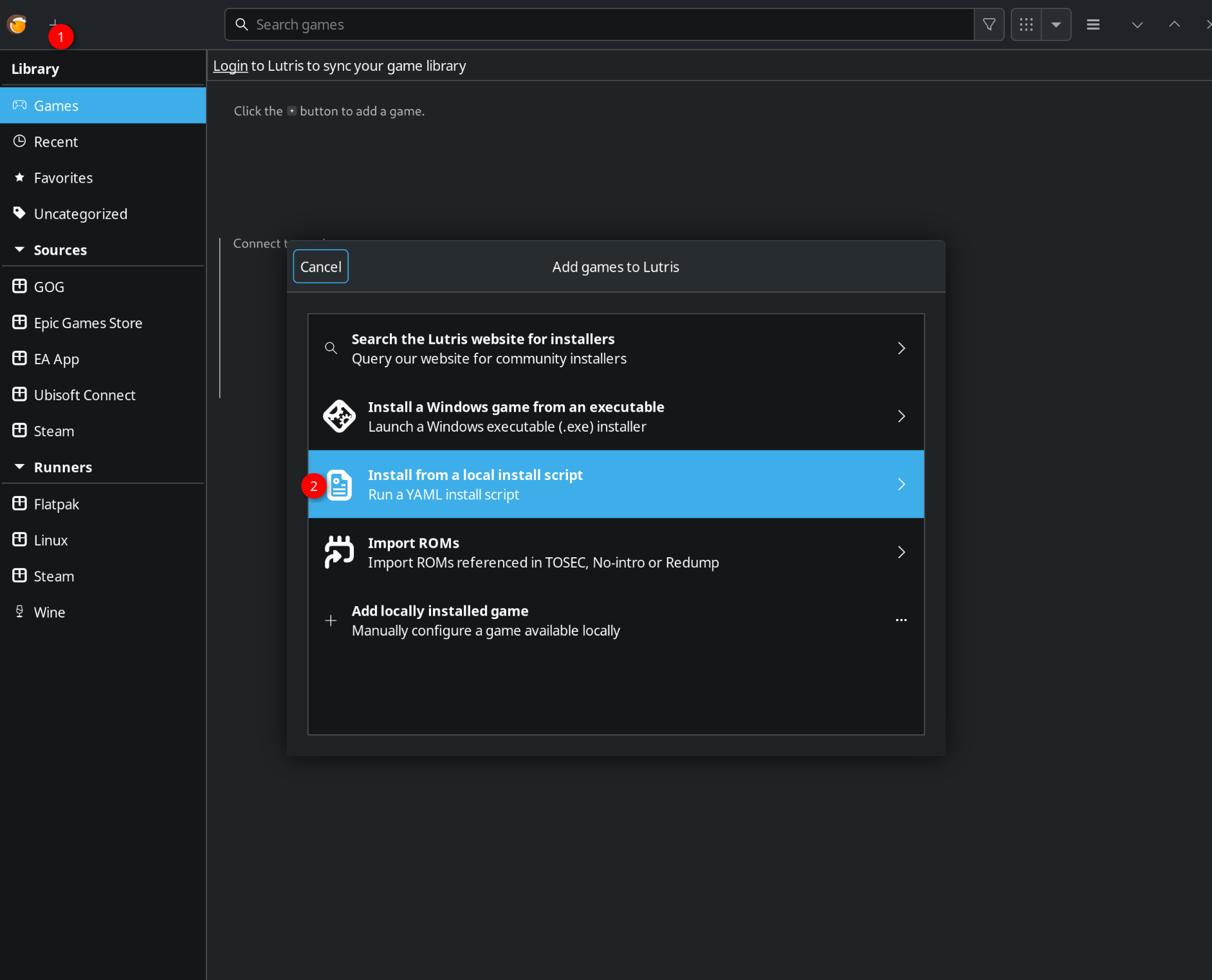Click the downward chevron window button
Viewport: 1212px width, 980px height.
(1137, 24)
